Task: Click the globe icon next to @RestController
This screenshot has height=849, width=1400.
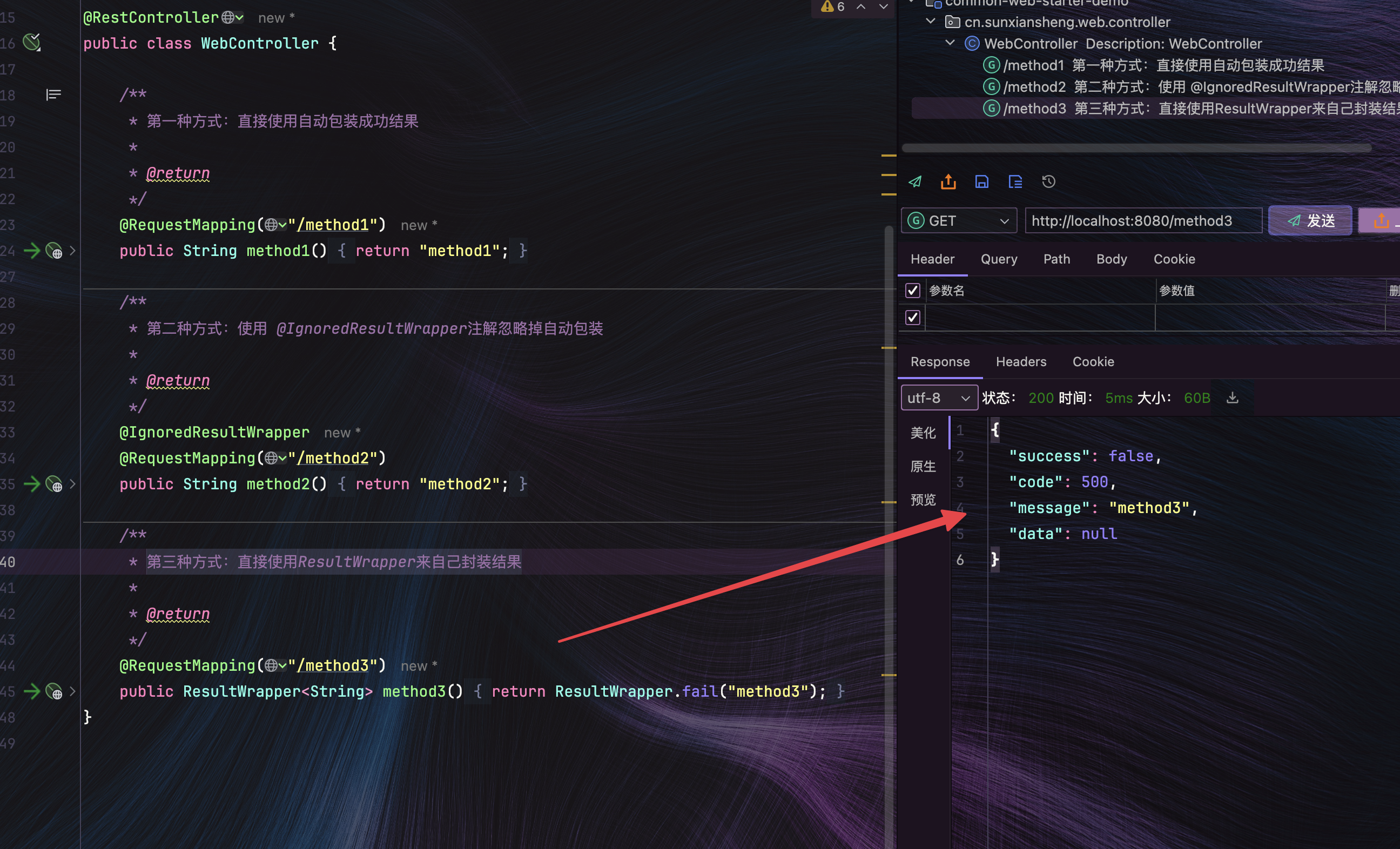Action: 228,18
